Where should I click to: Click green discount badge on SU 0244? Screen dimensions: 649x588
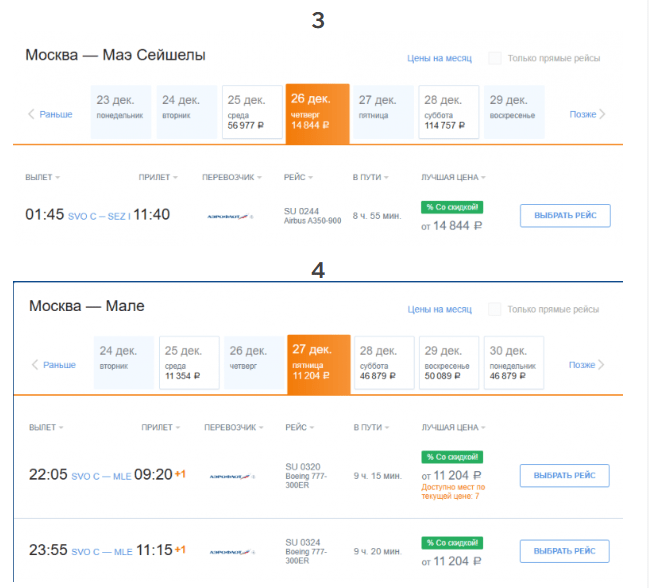452,207
